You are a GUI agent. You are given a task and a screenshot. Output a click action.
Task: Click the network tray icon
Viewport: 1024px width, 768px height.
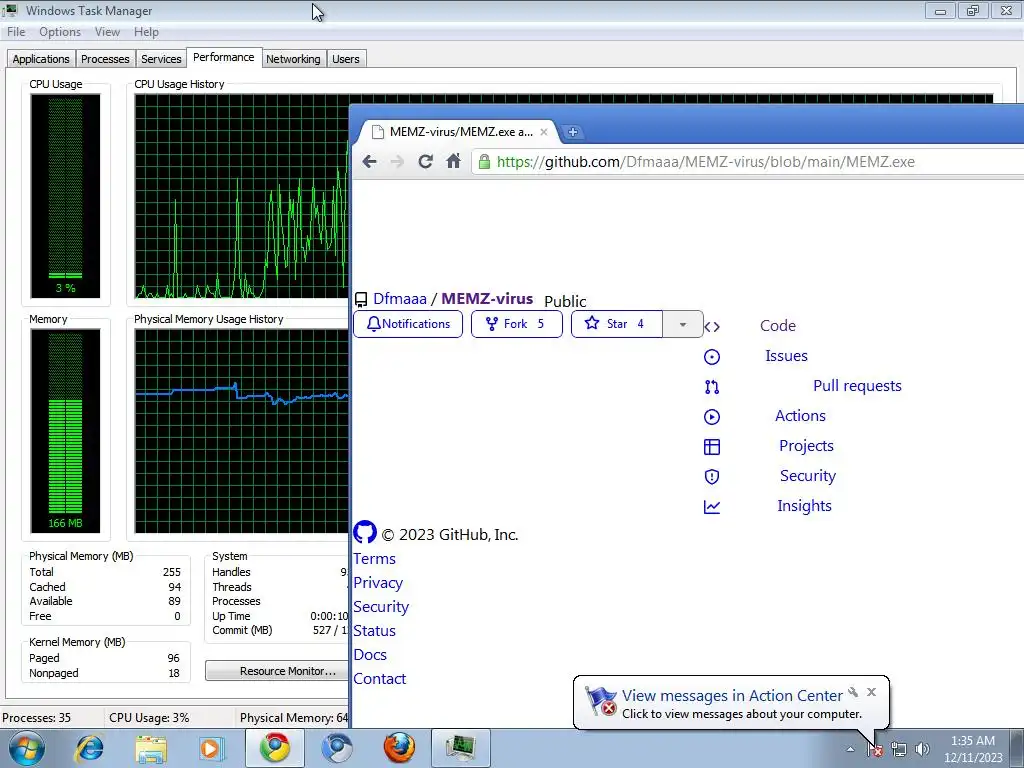tap(899, 749)
